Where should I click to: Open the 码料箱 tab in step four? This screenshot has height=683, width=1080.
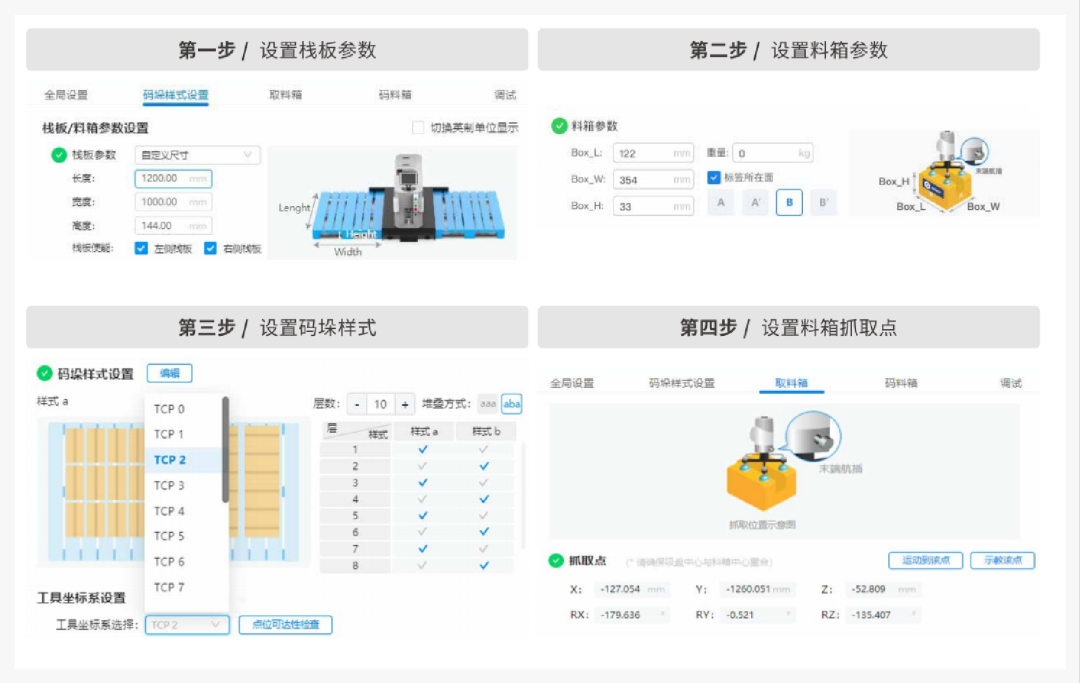[899, 383]
